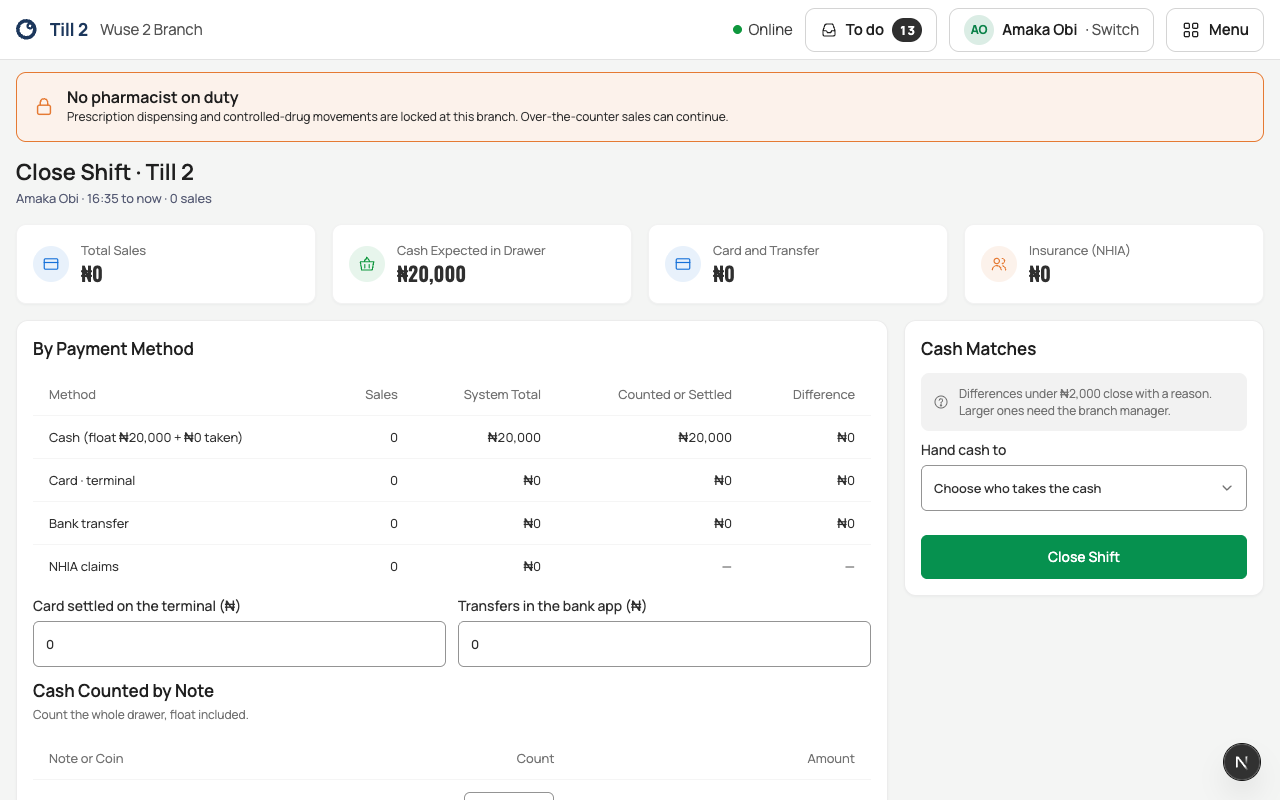Click the ₦20,000 Cash Expected amount
1280x800 pixels.
431,274
